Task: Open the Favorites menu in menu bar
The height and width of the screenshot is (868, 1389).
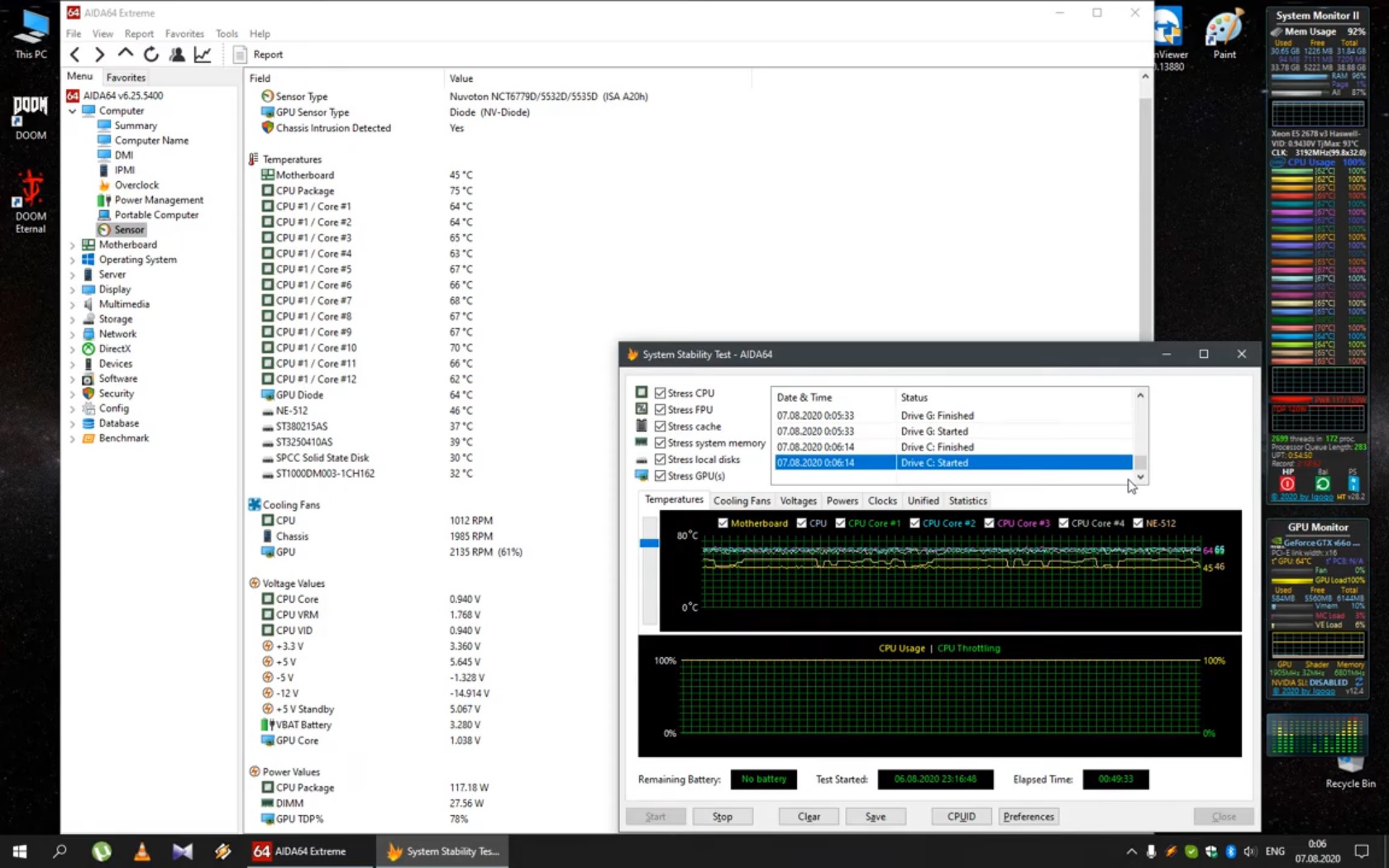Action: click(x=184, y=34)
